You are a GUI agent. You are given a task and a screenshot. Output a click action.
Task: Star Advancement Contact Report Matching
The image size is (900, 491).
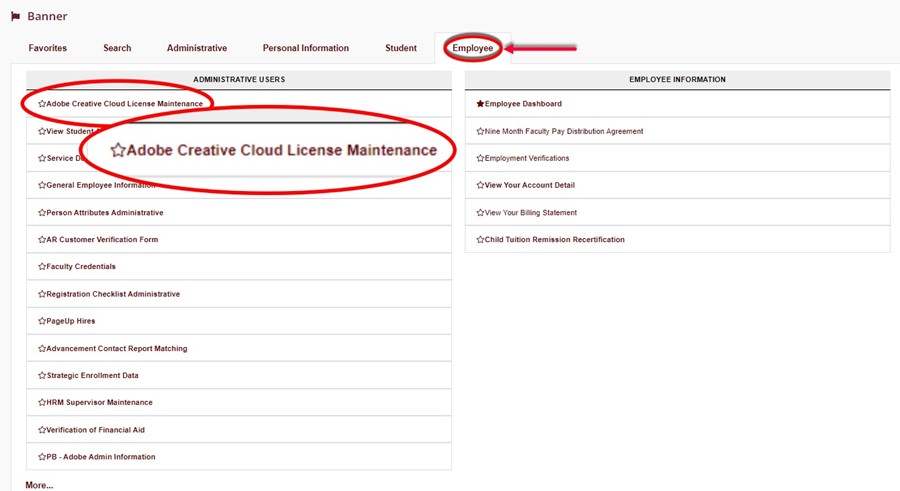(x=42, y=349)
